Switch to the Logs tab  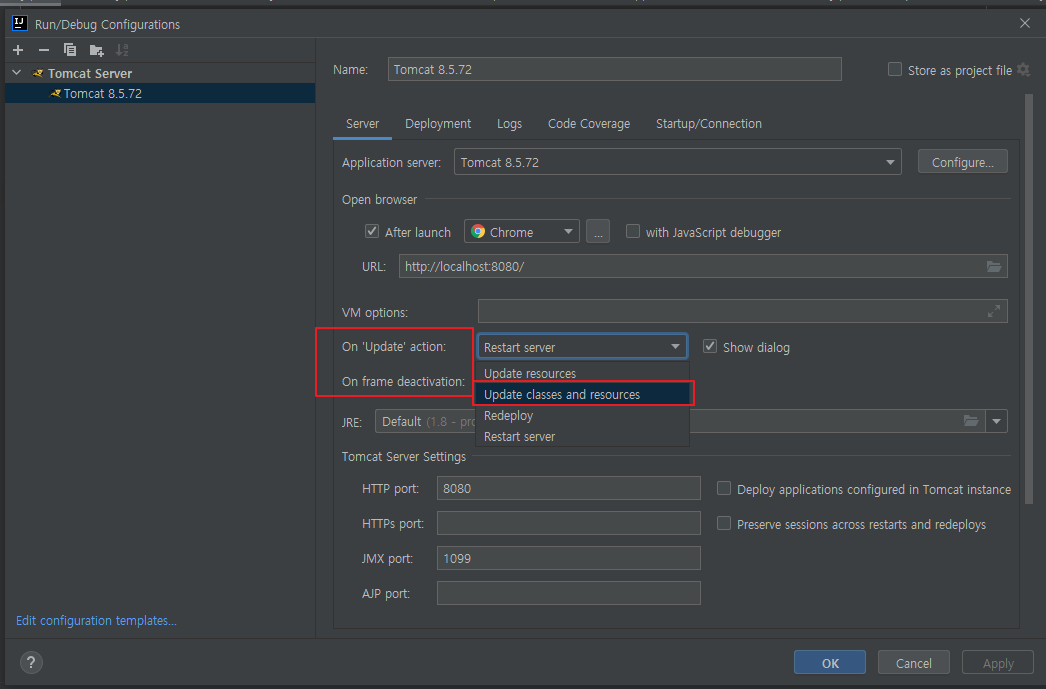[x=510, y=123]
